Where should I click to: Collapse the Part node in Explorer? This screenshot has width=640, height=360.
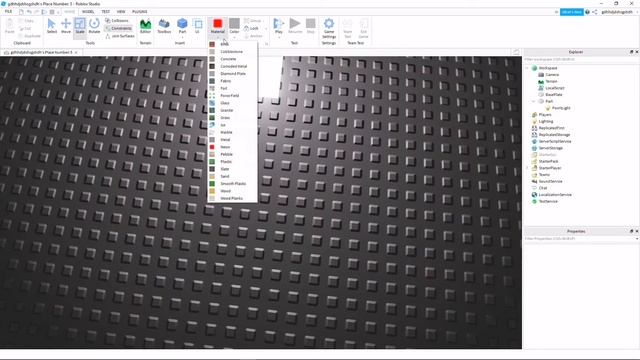point(533,101)
